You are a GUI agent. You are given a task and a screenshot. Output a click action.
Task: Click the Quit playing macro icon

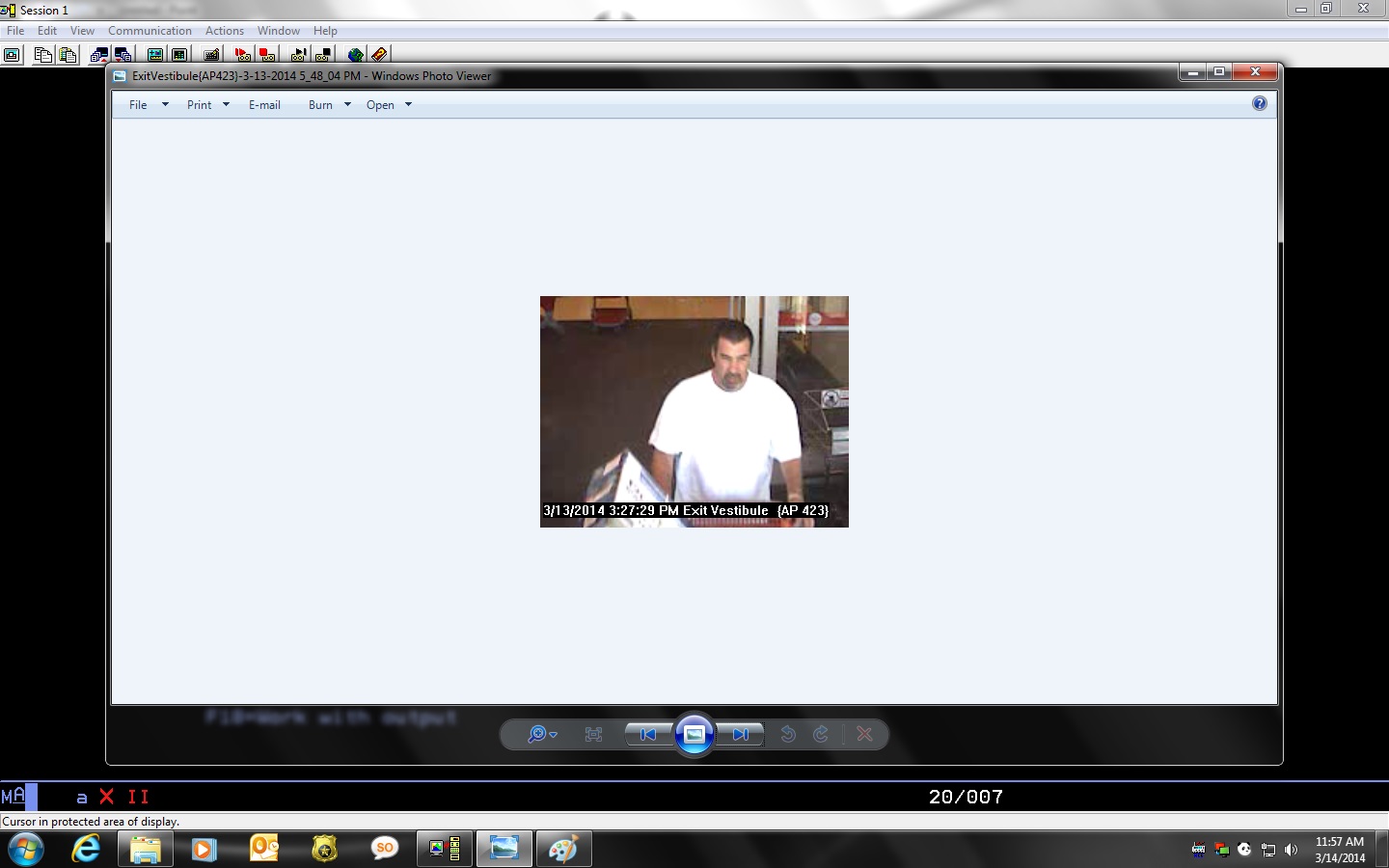[323, 55]
